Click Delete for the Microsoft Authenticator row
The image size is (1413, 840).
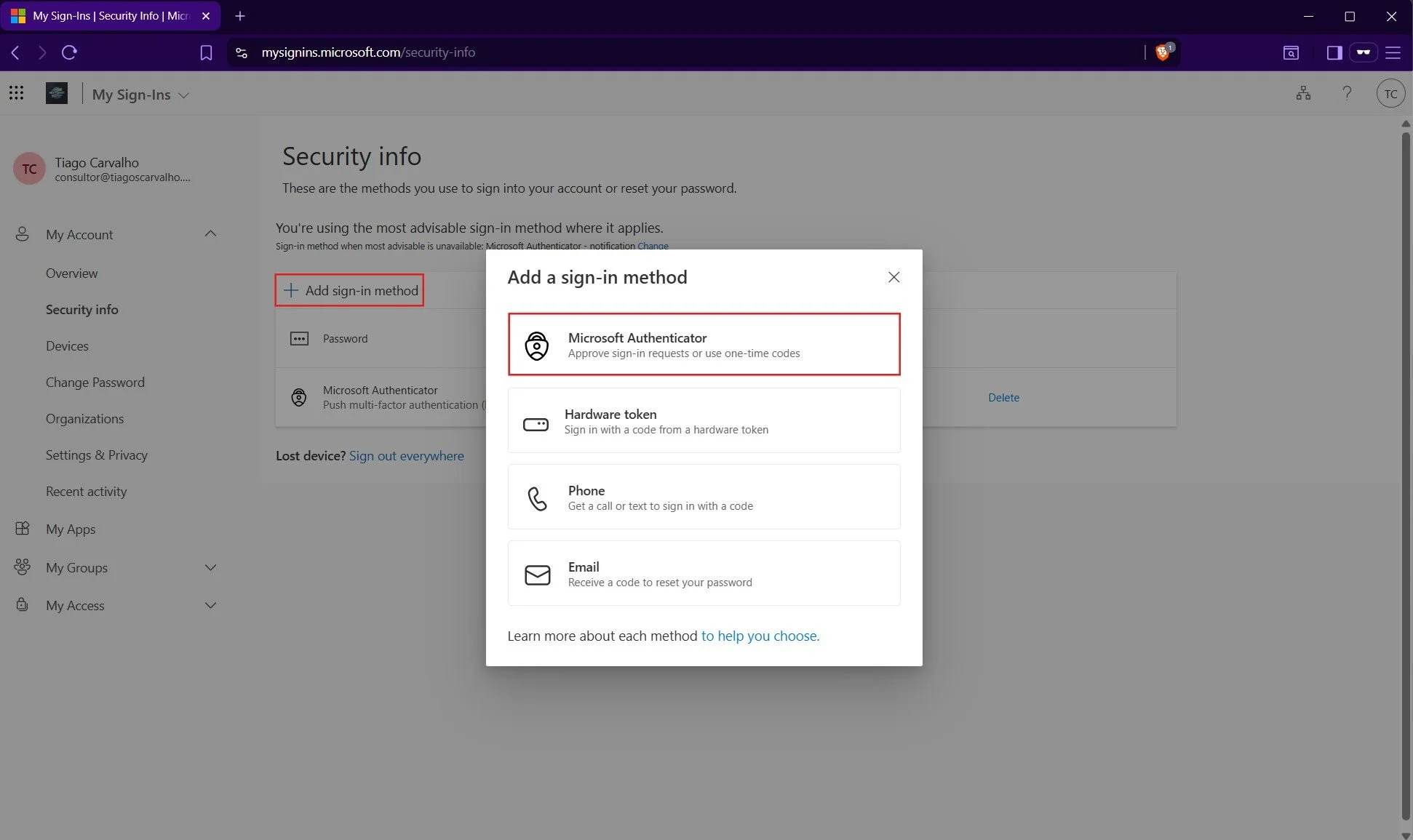click(x=1003, y=398)
